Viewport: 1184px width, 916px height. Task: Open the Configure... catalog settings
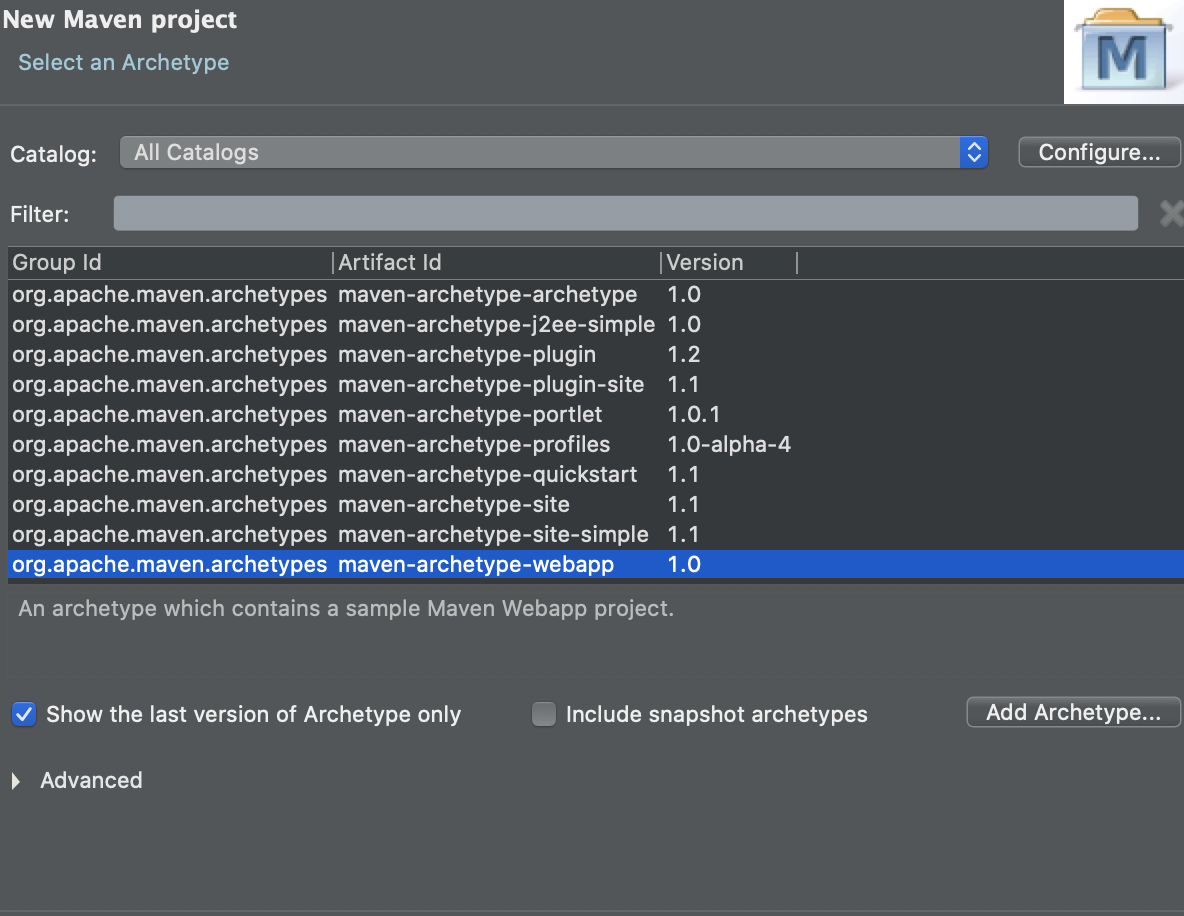point(1099,152)
